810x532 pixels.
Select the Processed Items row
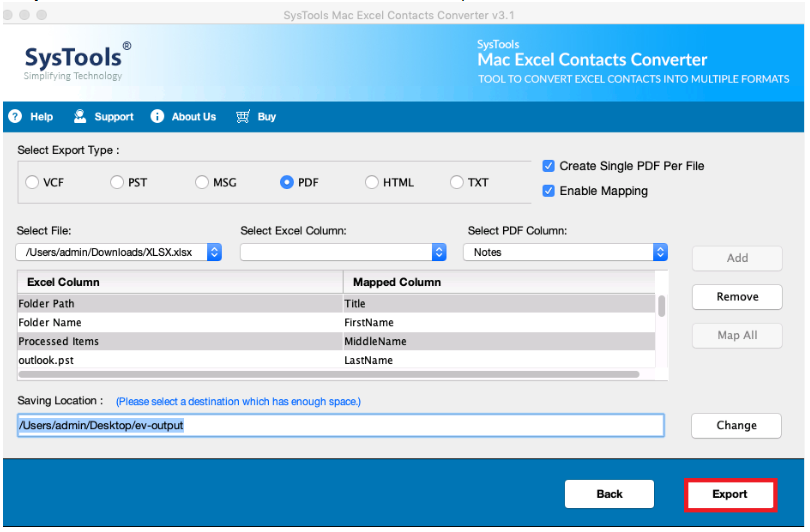click(x=336, y=342)
